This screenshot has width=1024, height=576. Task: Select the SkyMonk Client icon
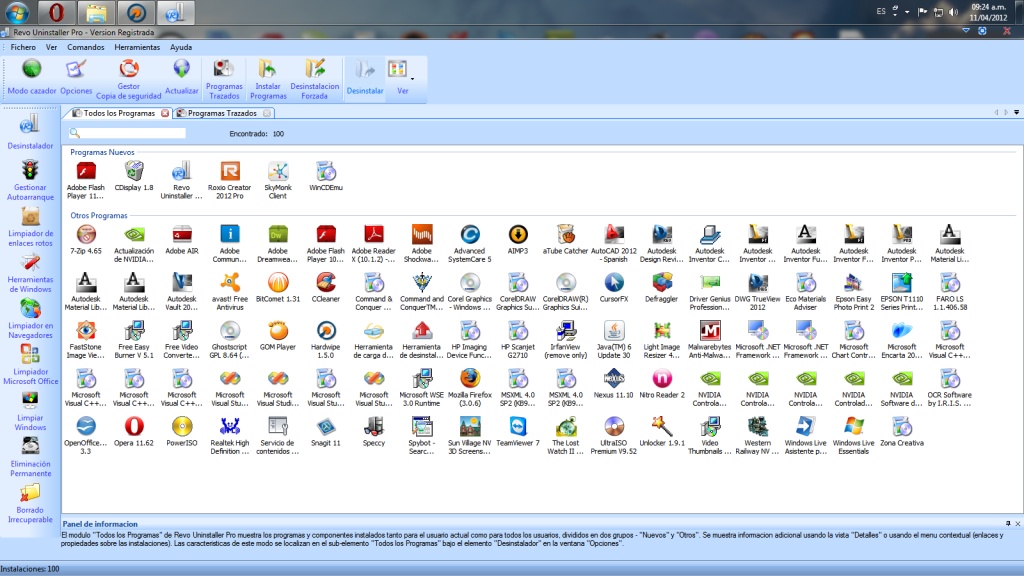278,180
